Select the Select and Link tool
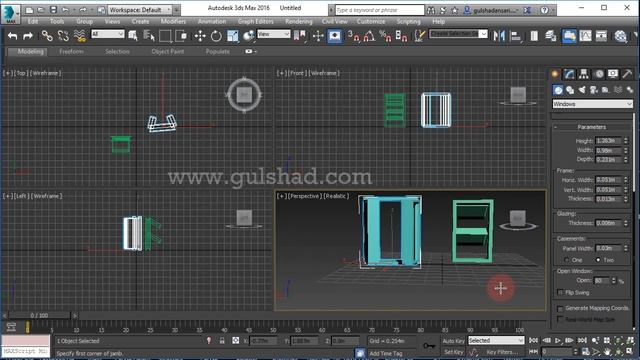Screen dimensions: 640x360 click(x=47, y=36)
